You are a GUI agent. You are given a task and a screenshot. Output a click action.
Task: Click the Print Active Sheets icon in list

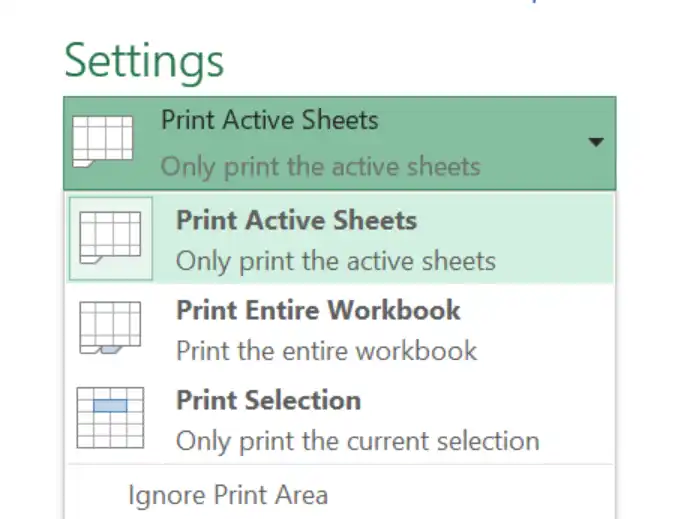110,238
